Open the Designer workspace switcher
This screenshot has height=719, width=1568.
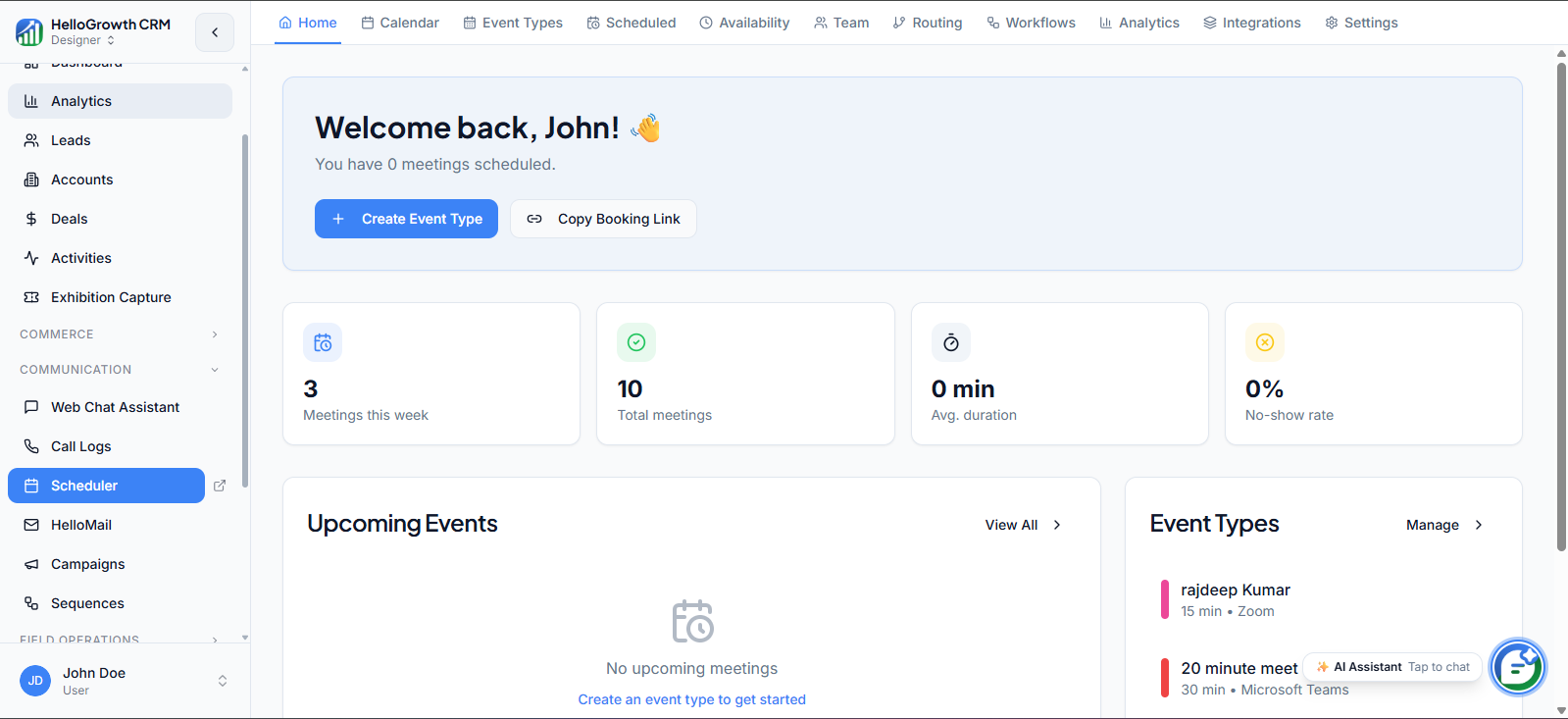tap(83, 40)
